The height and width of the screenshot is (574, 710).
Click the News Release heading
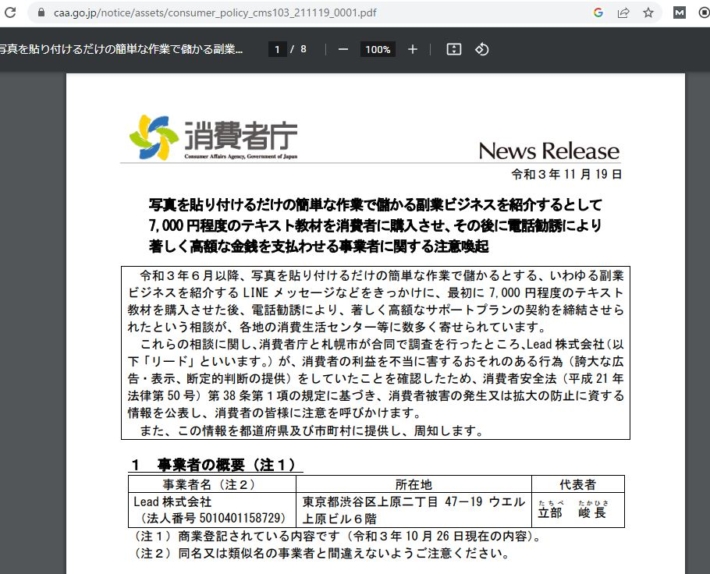coord(549,151)
